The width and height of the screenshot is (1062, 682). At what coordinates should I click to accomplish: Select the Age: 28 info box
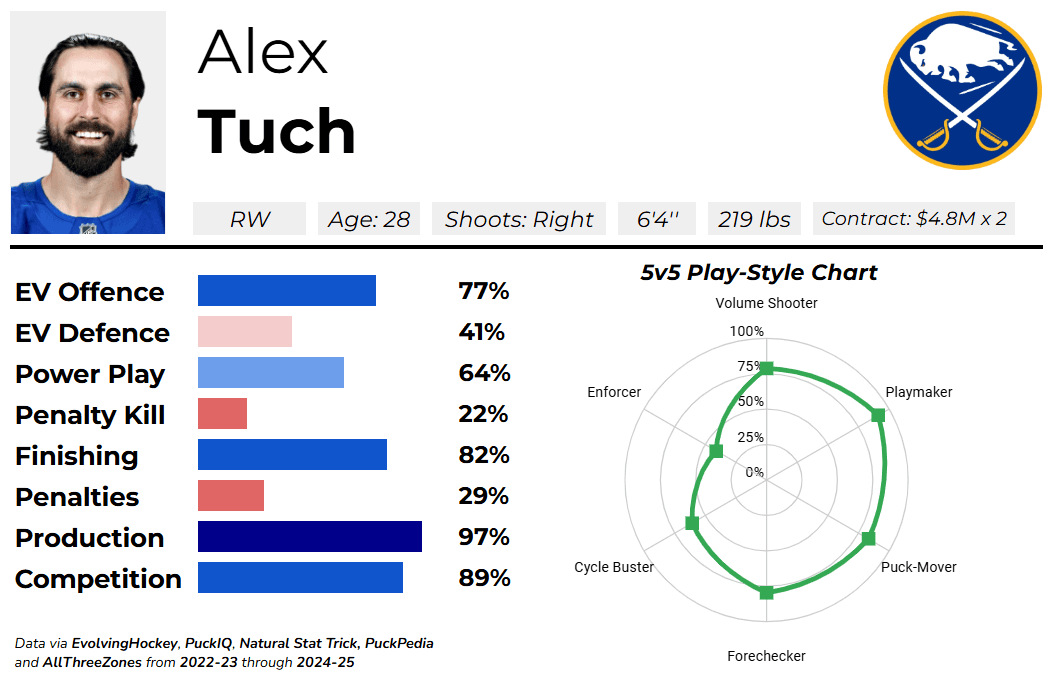click(368, 219)
